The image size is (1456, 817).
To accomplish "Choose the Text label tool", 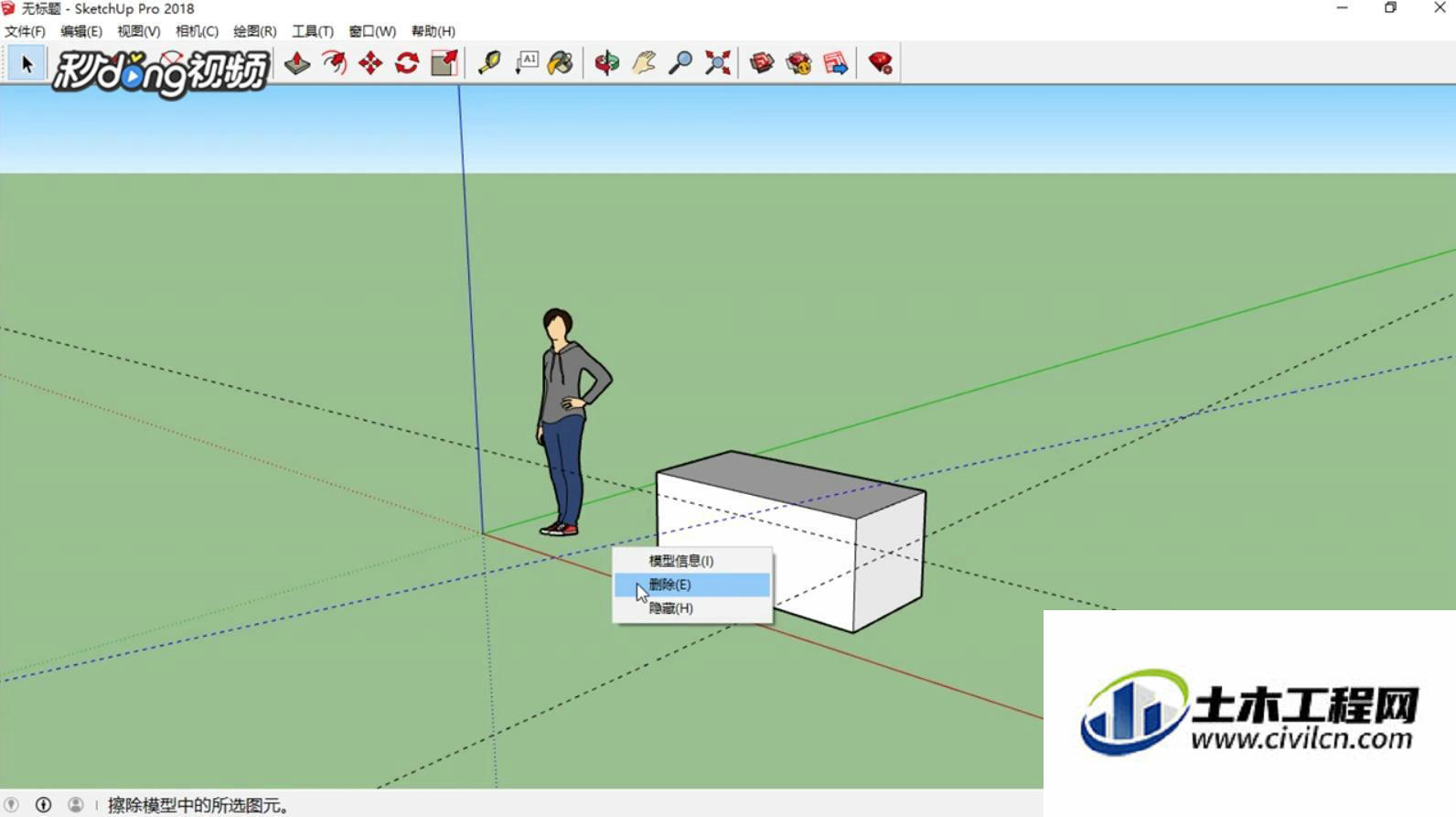I will [x=527, y=63].
